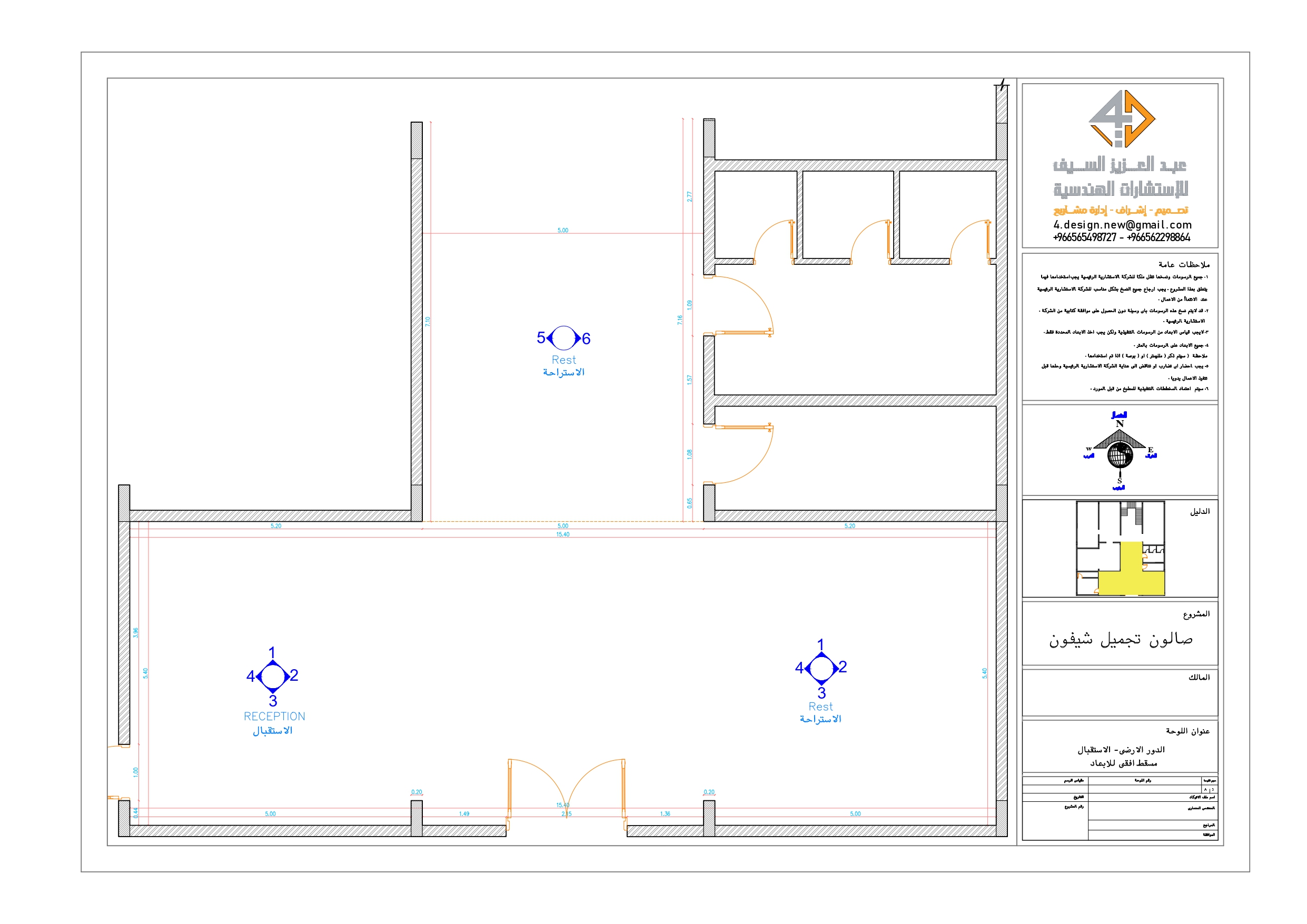Click the circle of the 5-6 section marker
Screen dimensions: 1307x924
point(563,338)
